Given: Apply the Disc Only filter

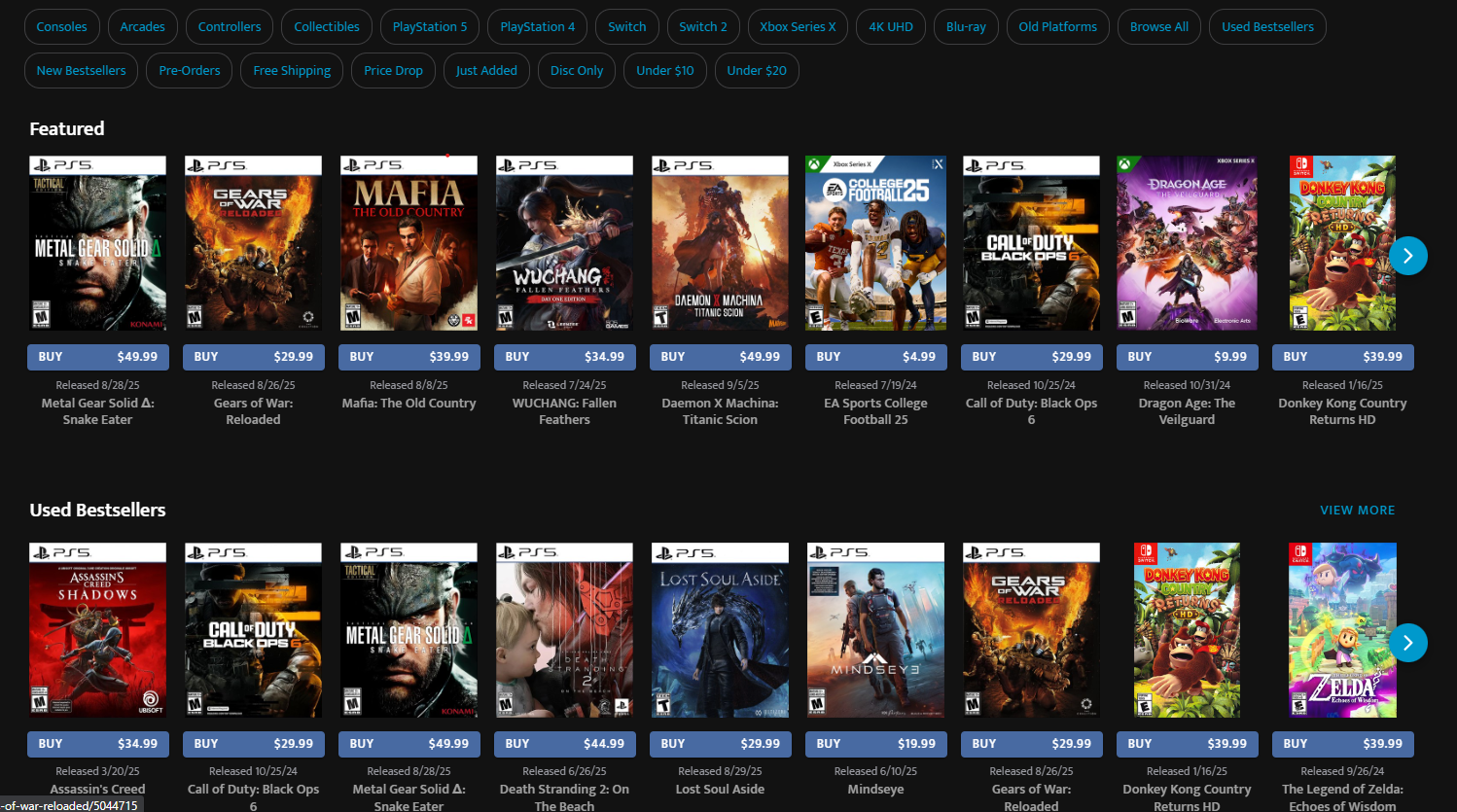Looking at the screenshot, I should click(576, 71).
